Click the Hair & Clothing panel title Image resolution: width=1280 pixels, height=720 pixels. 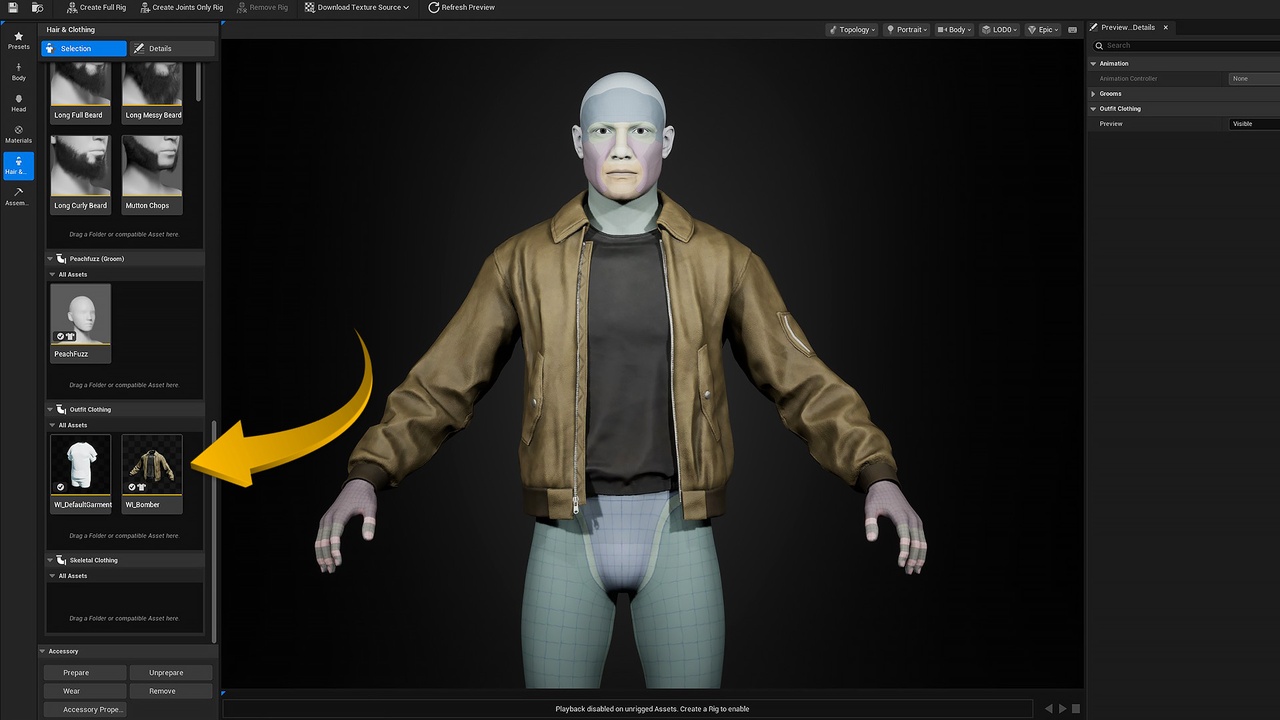point(71,30)
